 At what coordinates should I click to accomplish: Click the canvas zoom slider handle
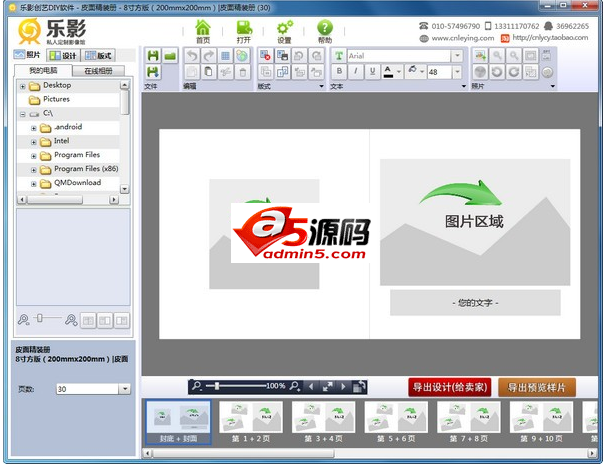[x=217, y=386]
